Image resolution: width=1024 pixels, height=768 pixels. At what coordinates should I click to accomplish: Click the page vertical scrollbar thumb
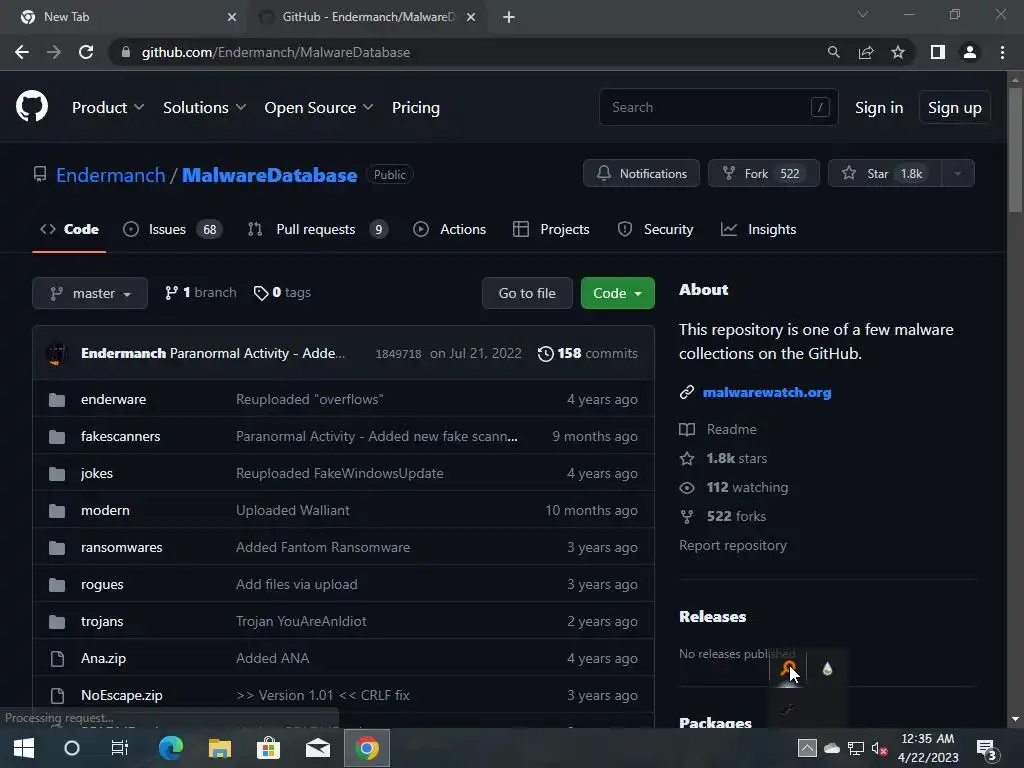[1015, 150]
